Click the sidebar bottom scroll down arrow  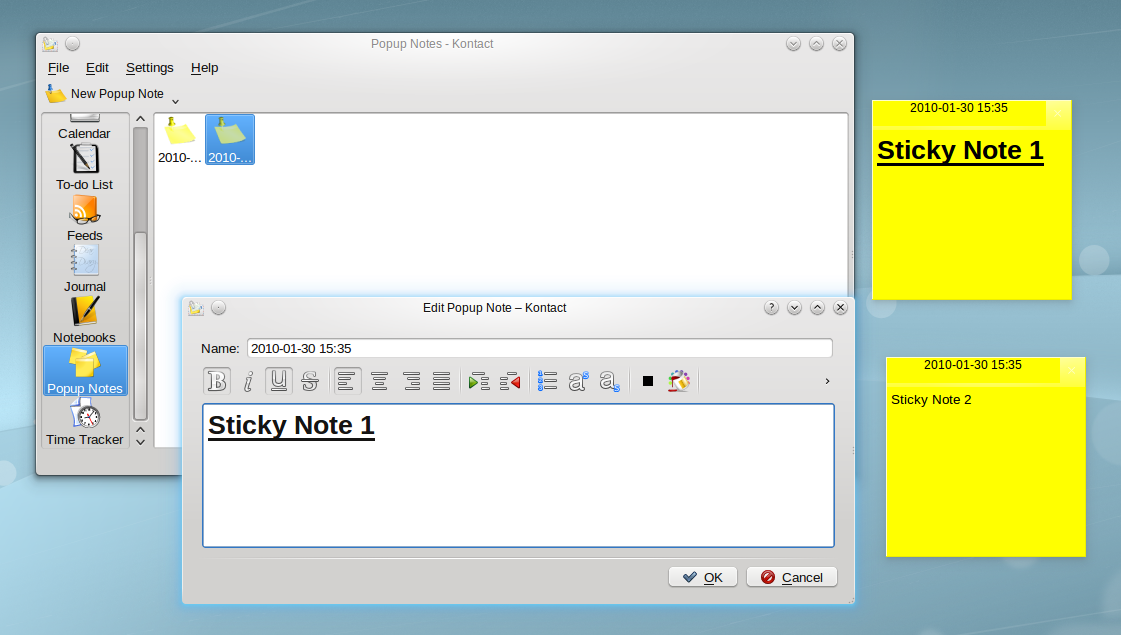pyautogui.click(x=141, y=442)
